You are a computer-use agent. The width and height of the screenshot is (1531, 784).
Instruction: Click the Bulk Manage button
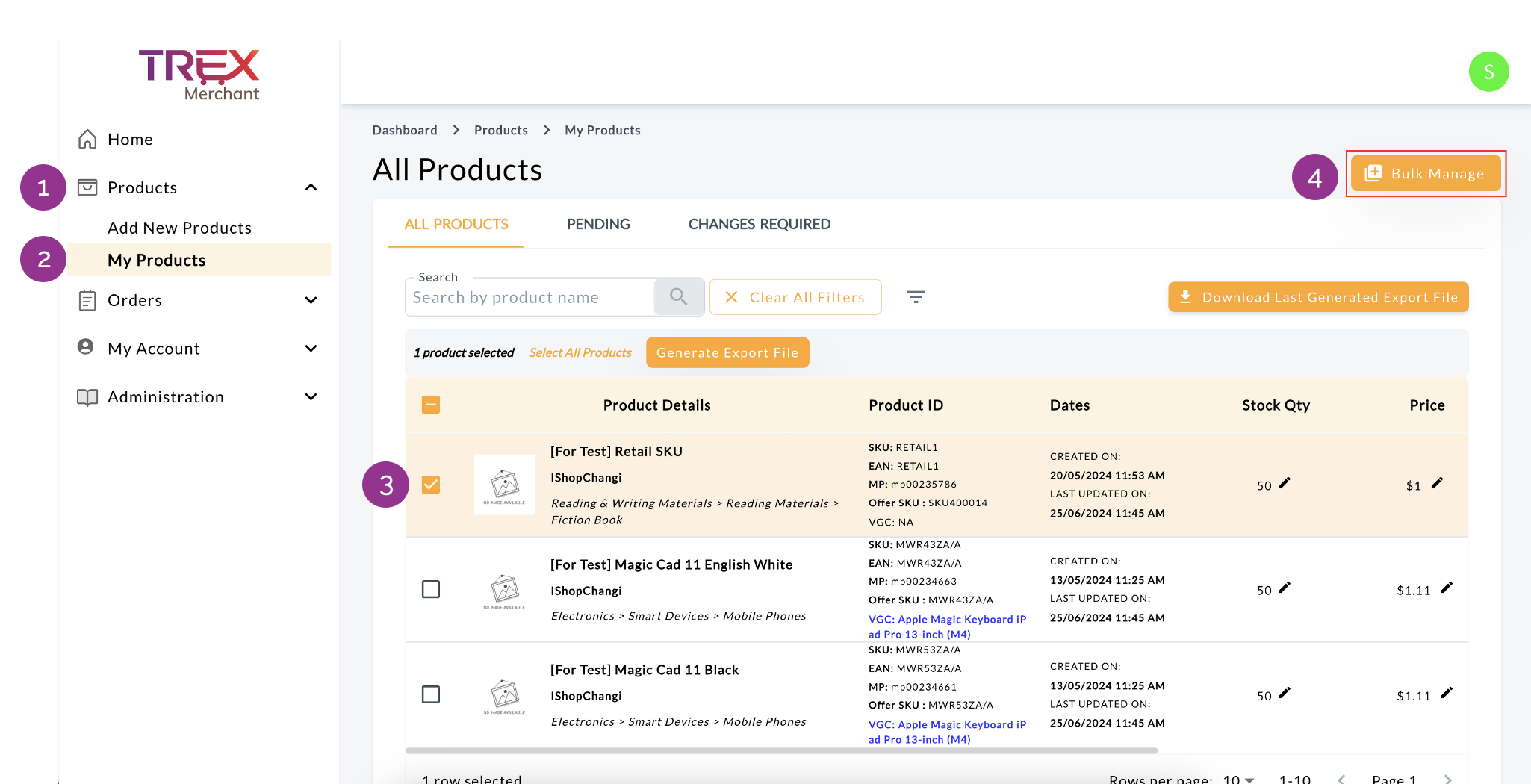[x=1426, y=174]
